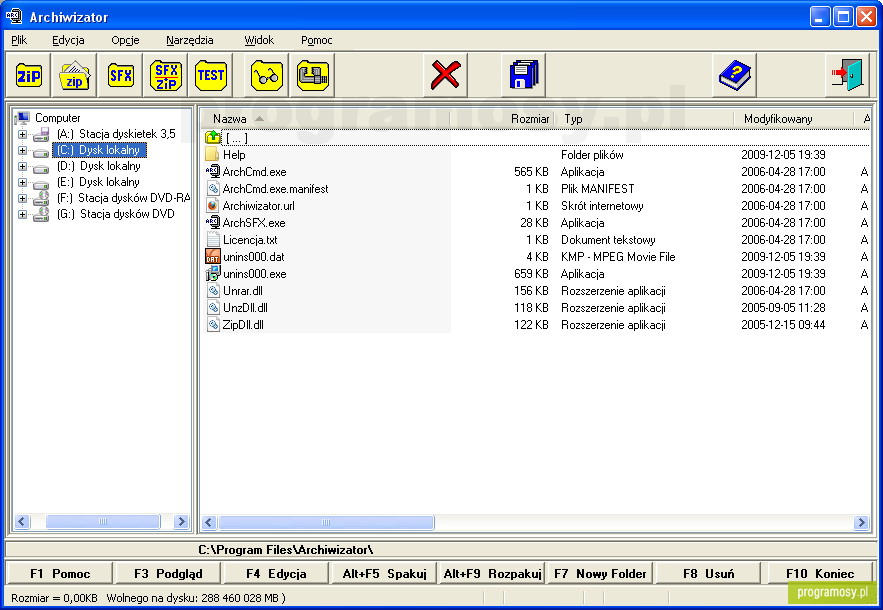Click the blue floppy disks toolbar icon

[x=523, y=75]
